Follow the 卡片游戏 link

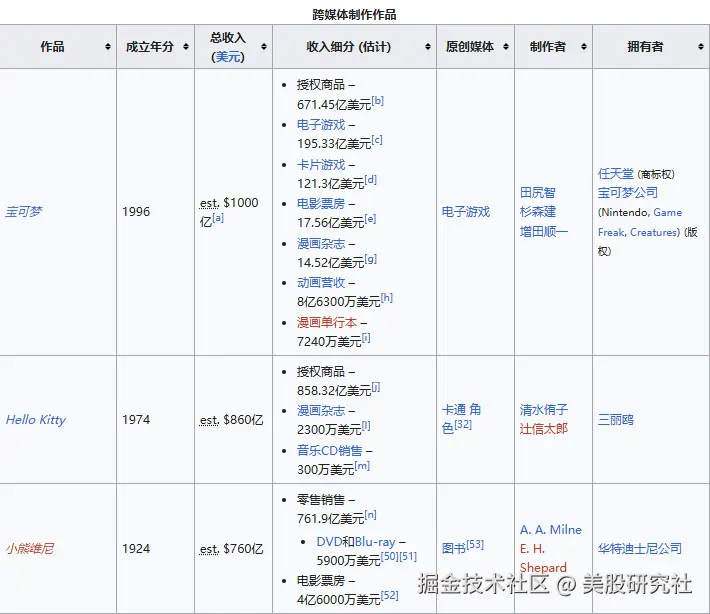click(321, 164)
